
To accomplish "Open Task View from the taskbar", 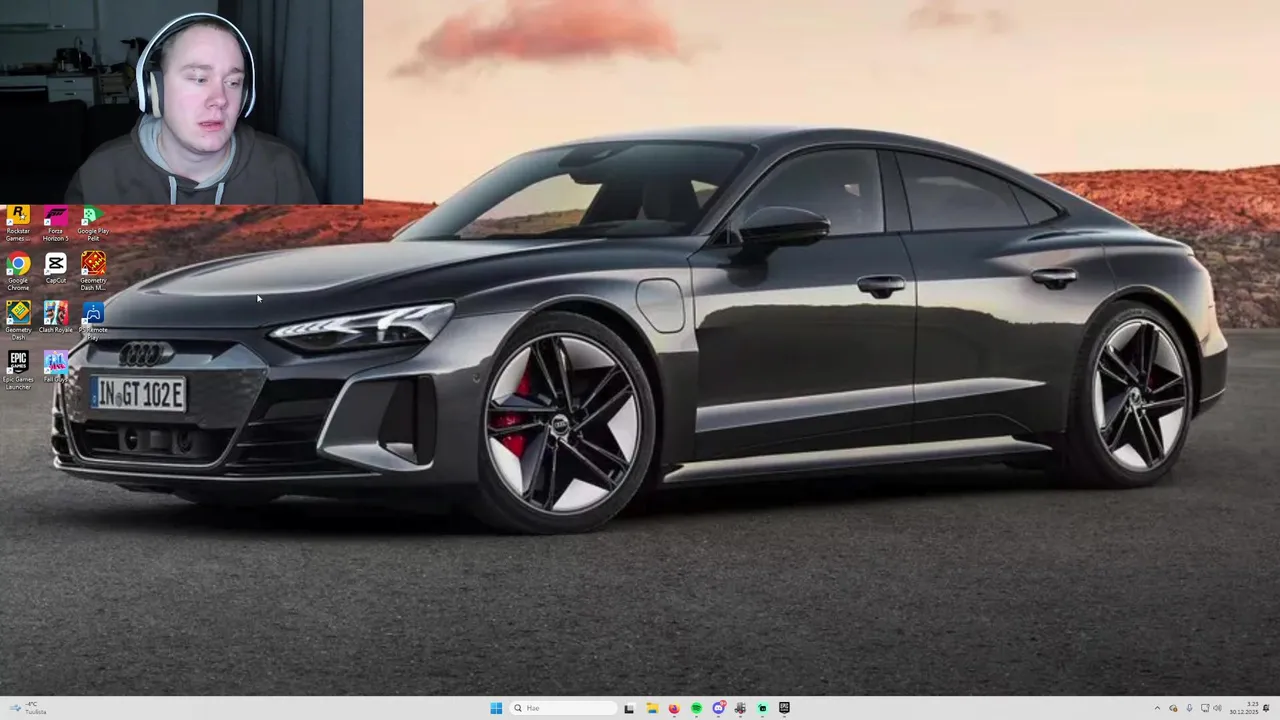I will click(x=629, y=708).
